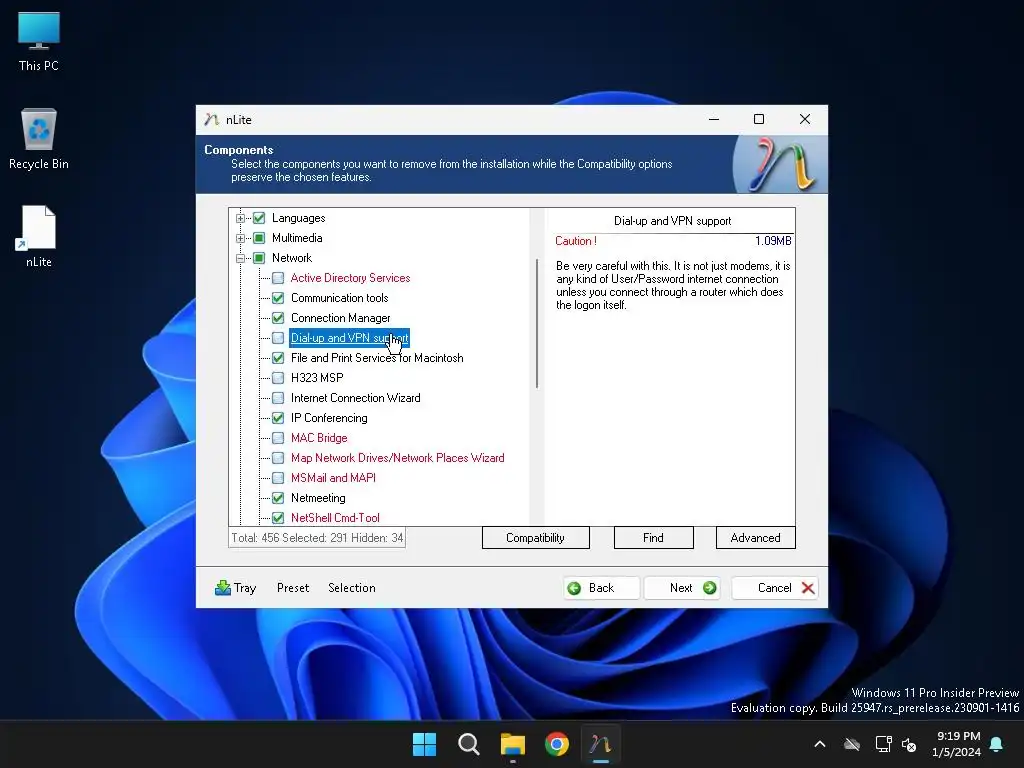1024x768 pixels.
Task: Click the nLite title bar logo
Action: pyautogui.click(x=211, y=120)
